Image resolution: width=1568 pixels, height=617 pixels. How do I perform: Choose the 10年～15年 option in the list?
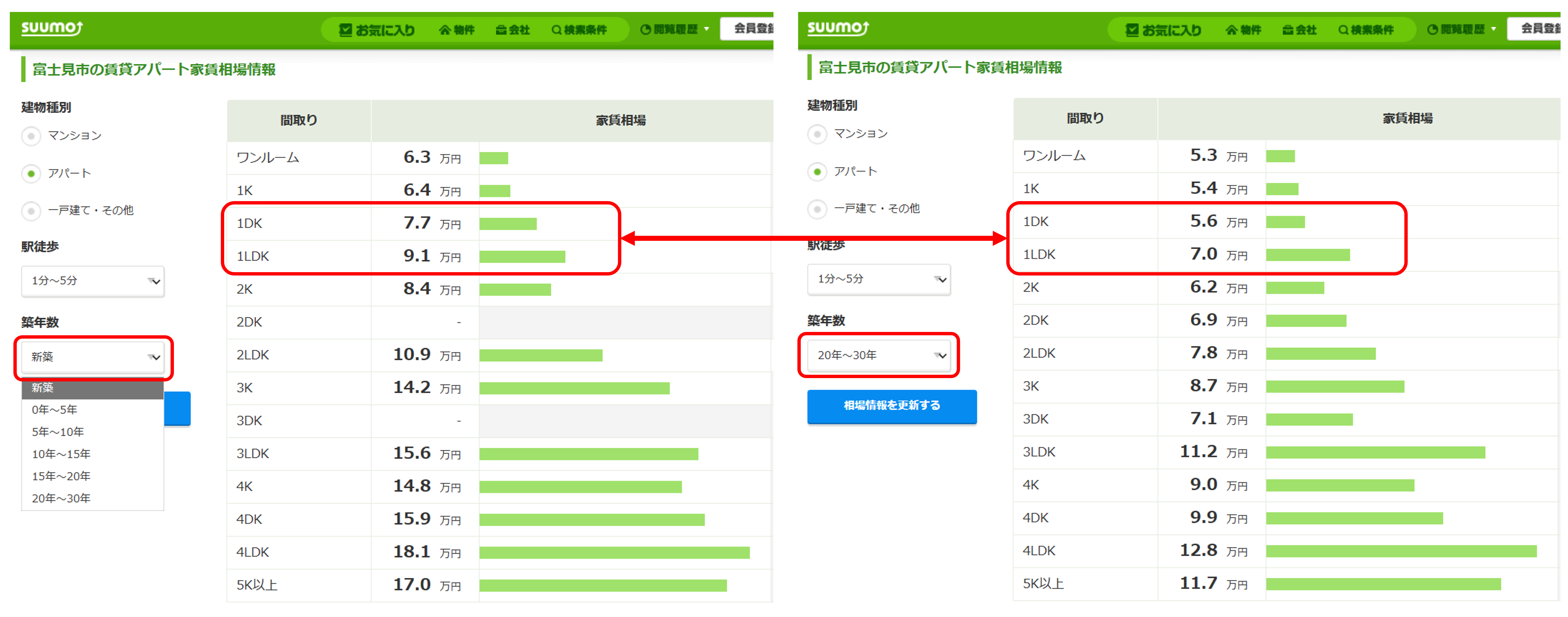pyautogui.click(x=93, y=455)
